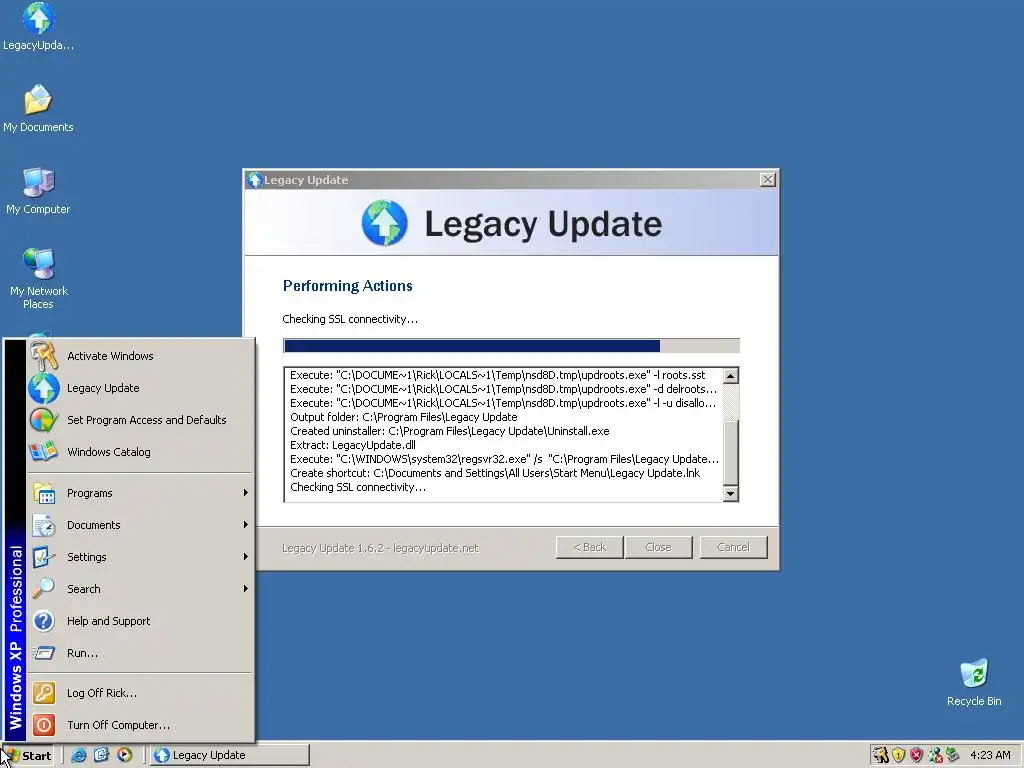Viewport: 1024px width, 768px height.
Task: Open Windows Catalog from Start menu
Action: point(140,452)
